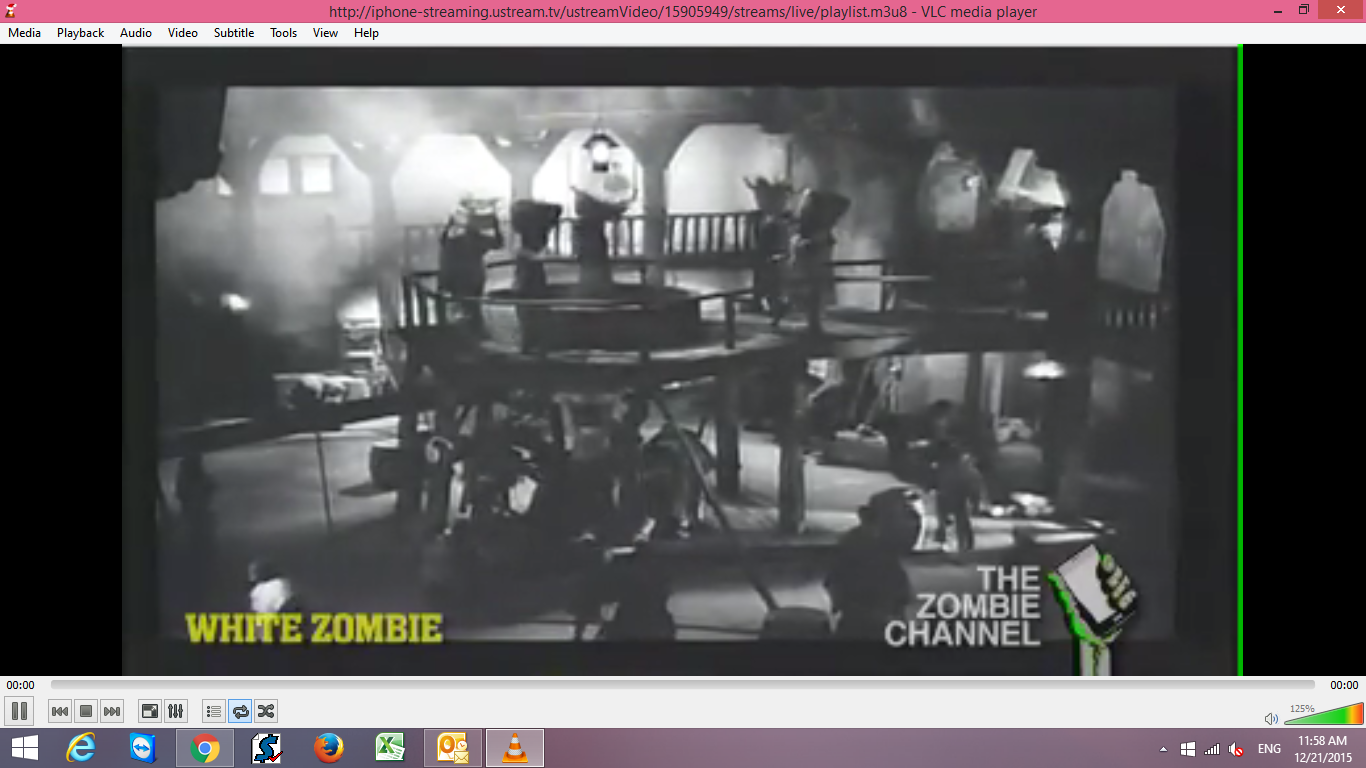Open the Audio menu

(136, 33)
